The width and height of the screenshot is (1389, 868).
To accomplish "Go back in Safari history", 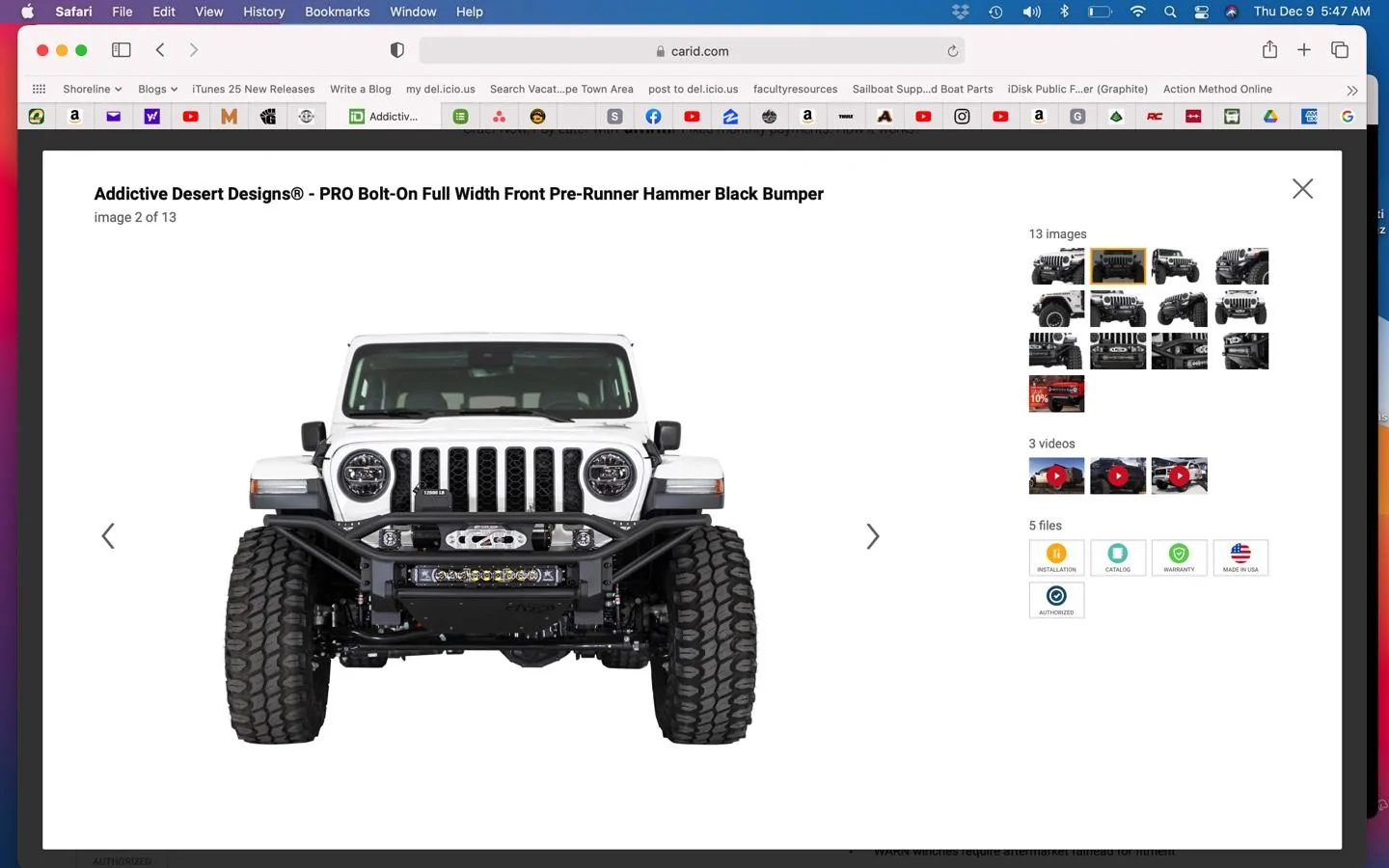I will click(160, 50).
